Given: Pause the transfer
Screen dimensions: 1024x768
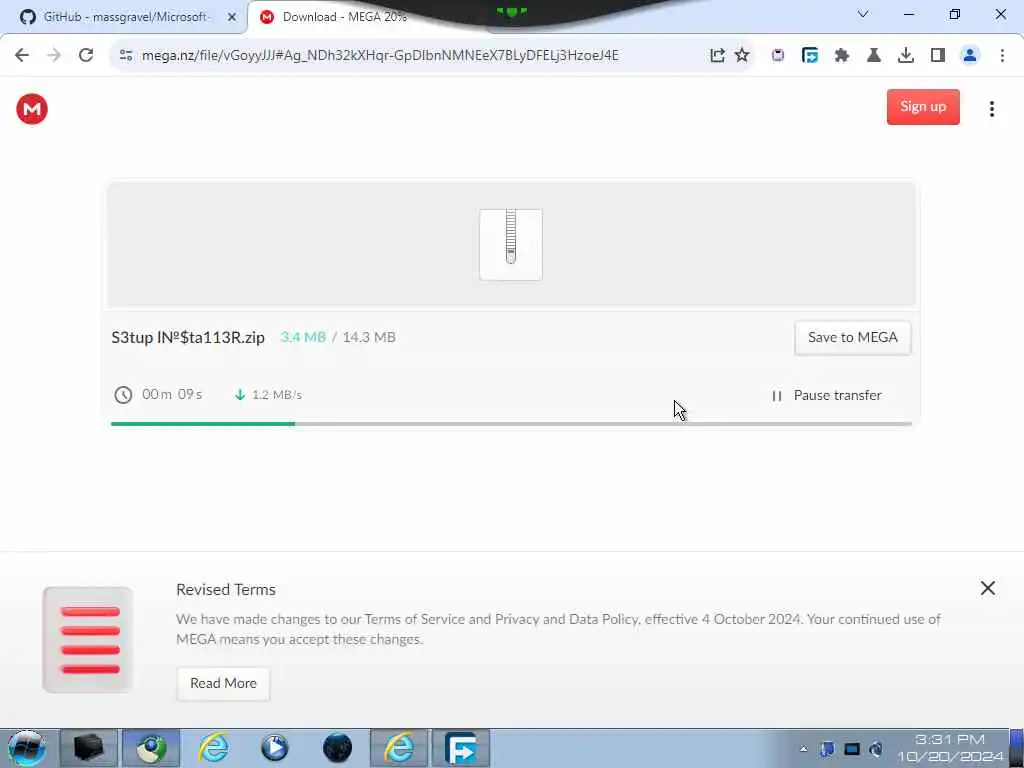Looking at the screenshot, I should (x=826, y=396).
